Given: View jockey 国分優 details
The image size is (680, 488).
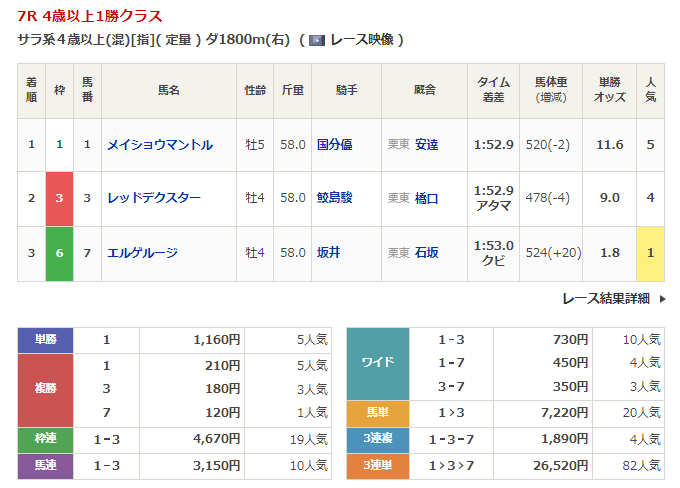Looking at the screenshot, I should point(334,145).
